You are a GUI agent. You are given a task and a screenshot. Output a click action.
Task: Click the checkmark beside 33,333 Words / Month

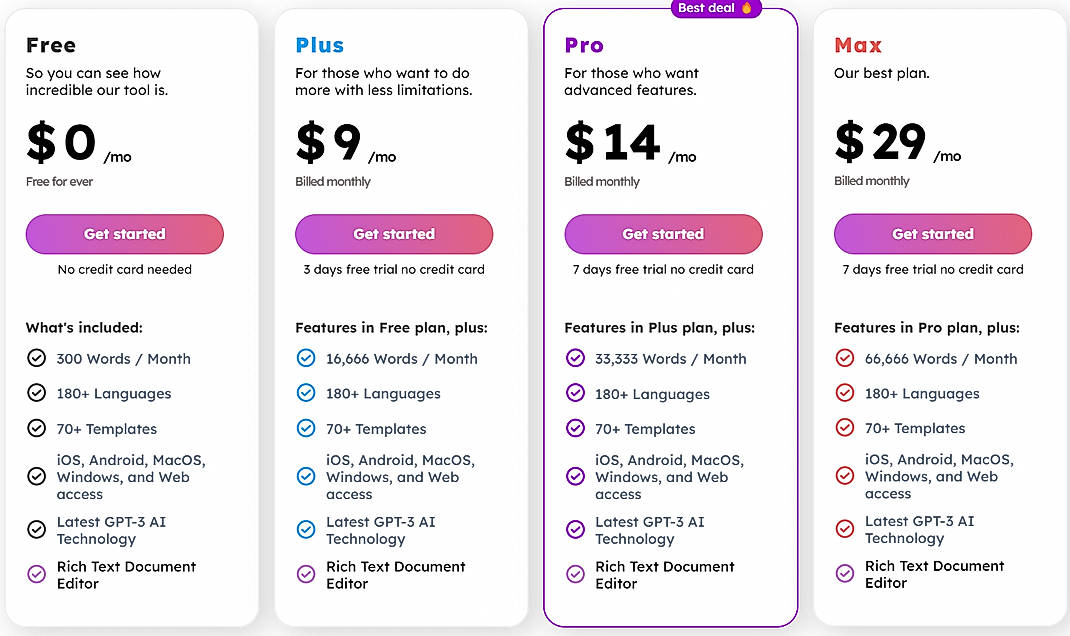click(x=575, y=358)
